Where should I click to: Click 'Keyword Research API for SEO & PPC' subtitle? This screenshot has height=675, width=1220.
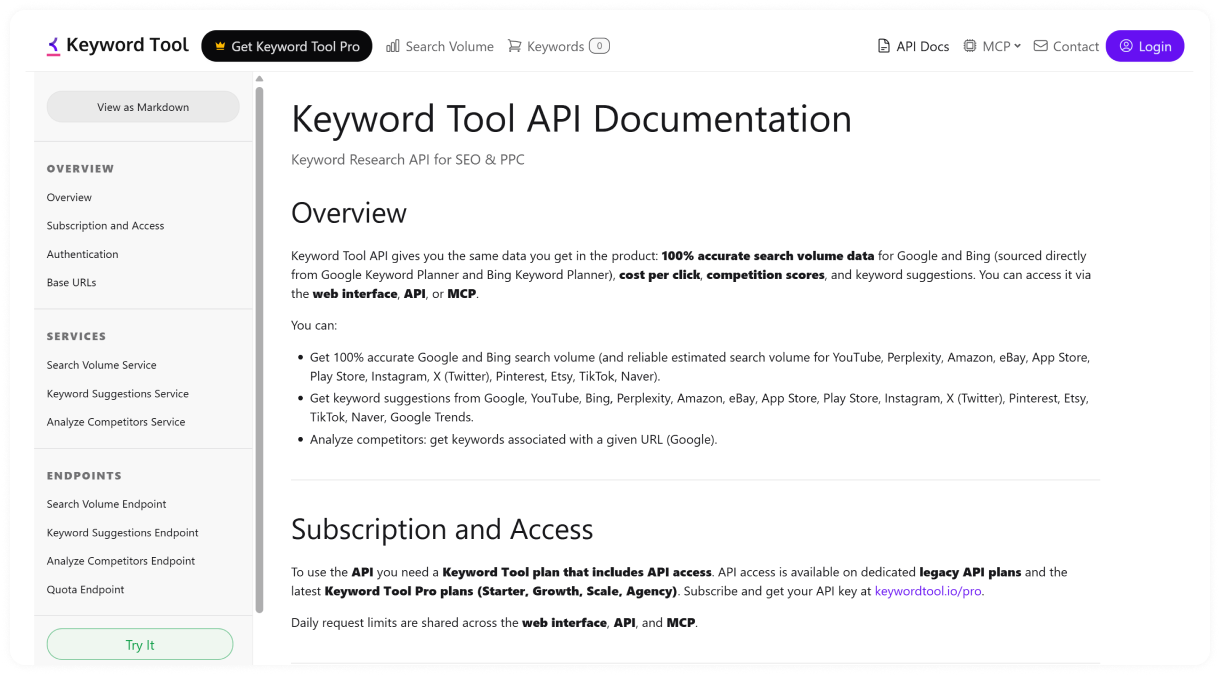pyautogui.click(x=408, y=160)
